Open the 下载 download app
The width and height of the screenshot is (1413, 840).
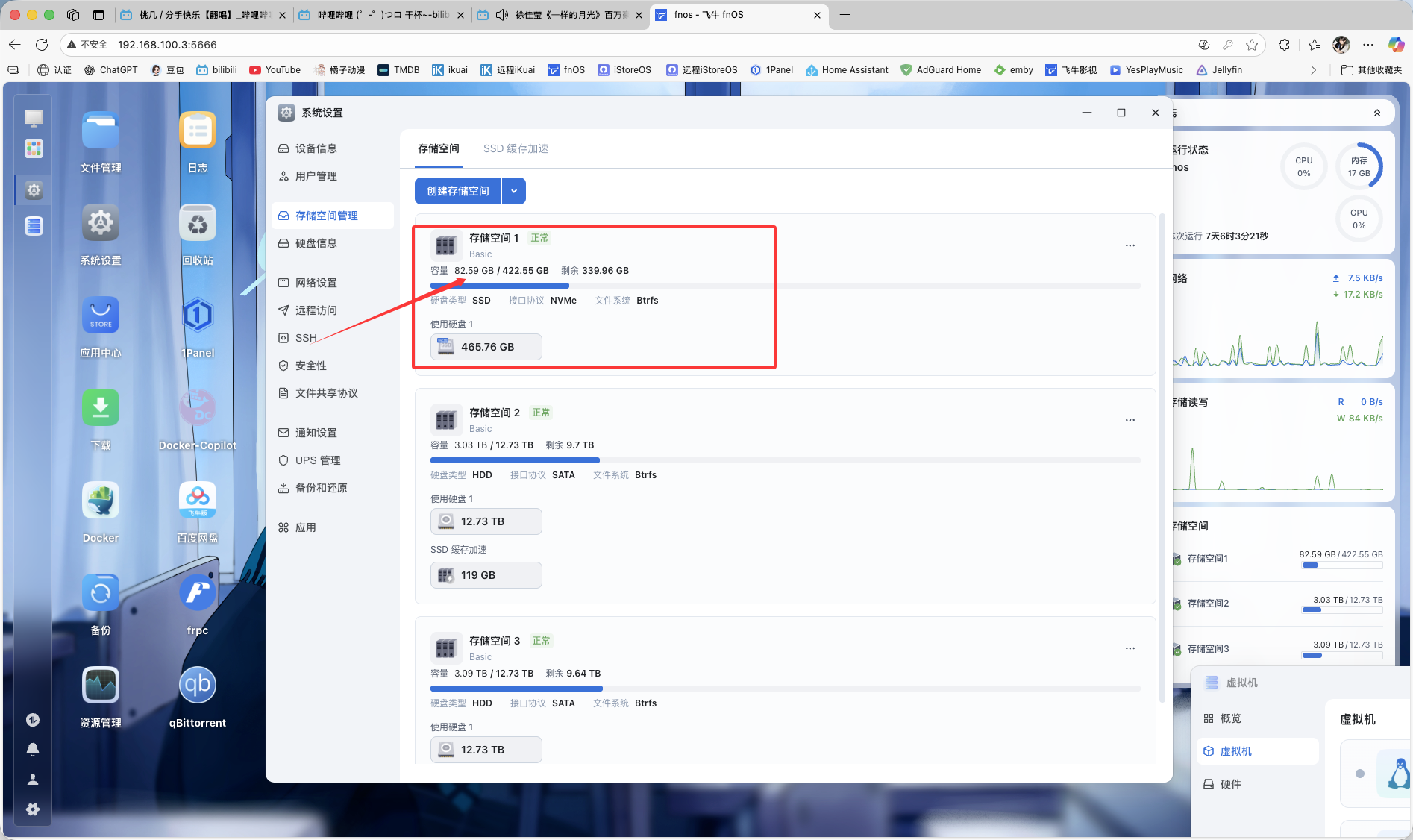click(101, 408)
